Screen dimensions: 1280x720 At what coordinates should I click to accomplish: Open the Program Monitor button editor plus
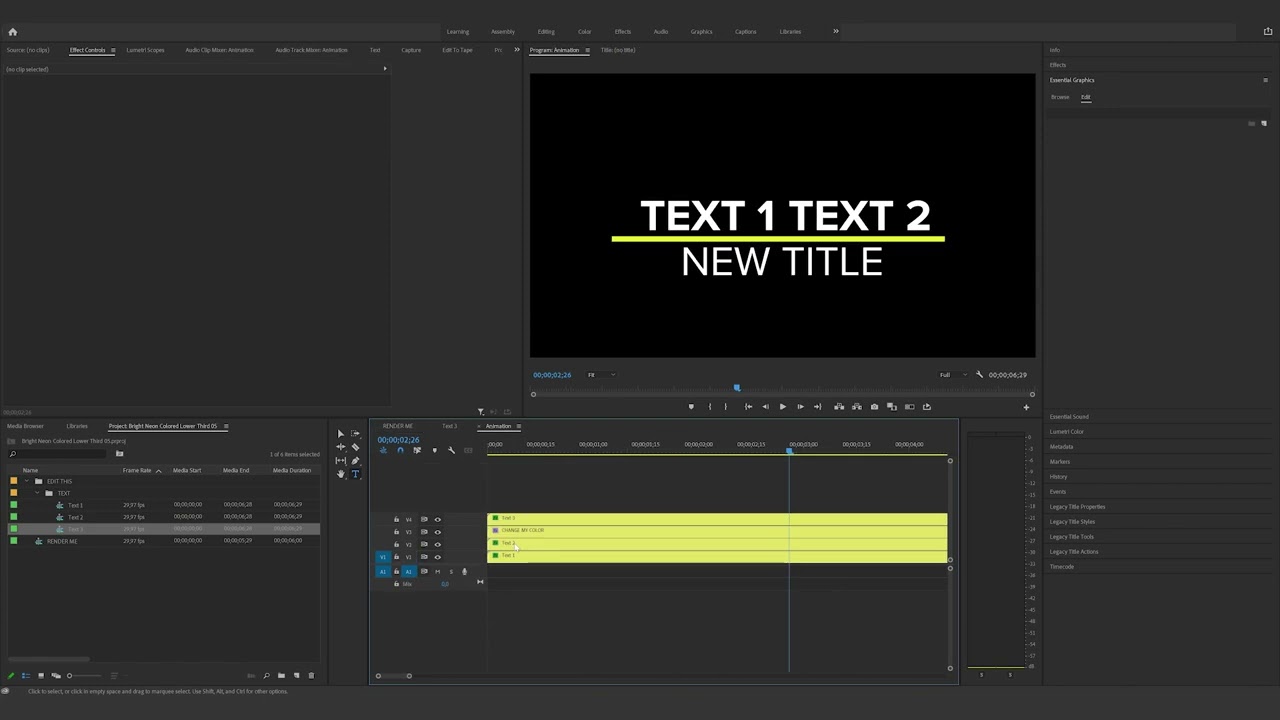1026,407
